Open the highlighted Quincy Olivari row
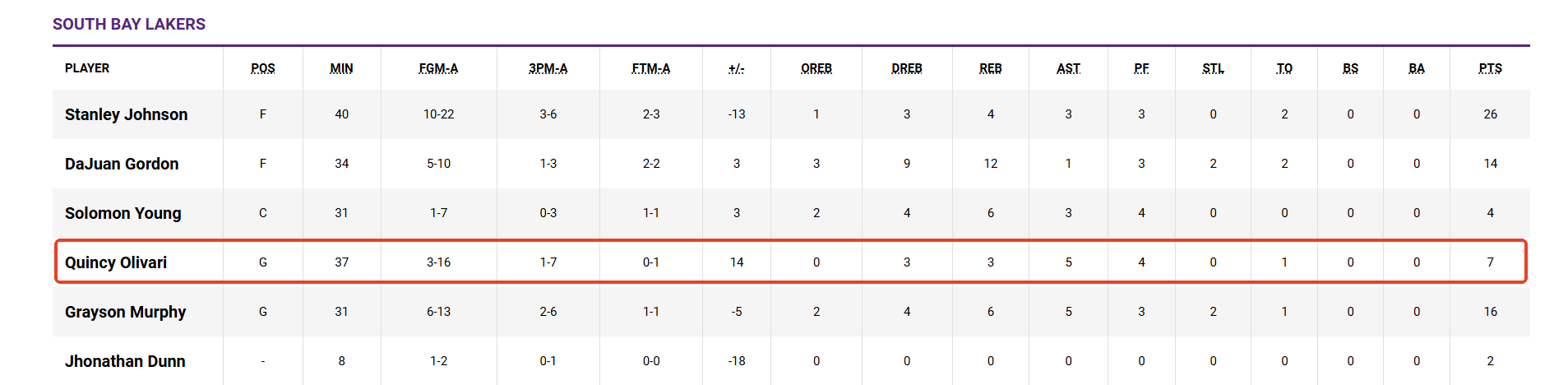Screen dimensions: 1568x385 coord(791,262)
